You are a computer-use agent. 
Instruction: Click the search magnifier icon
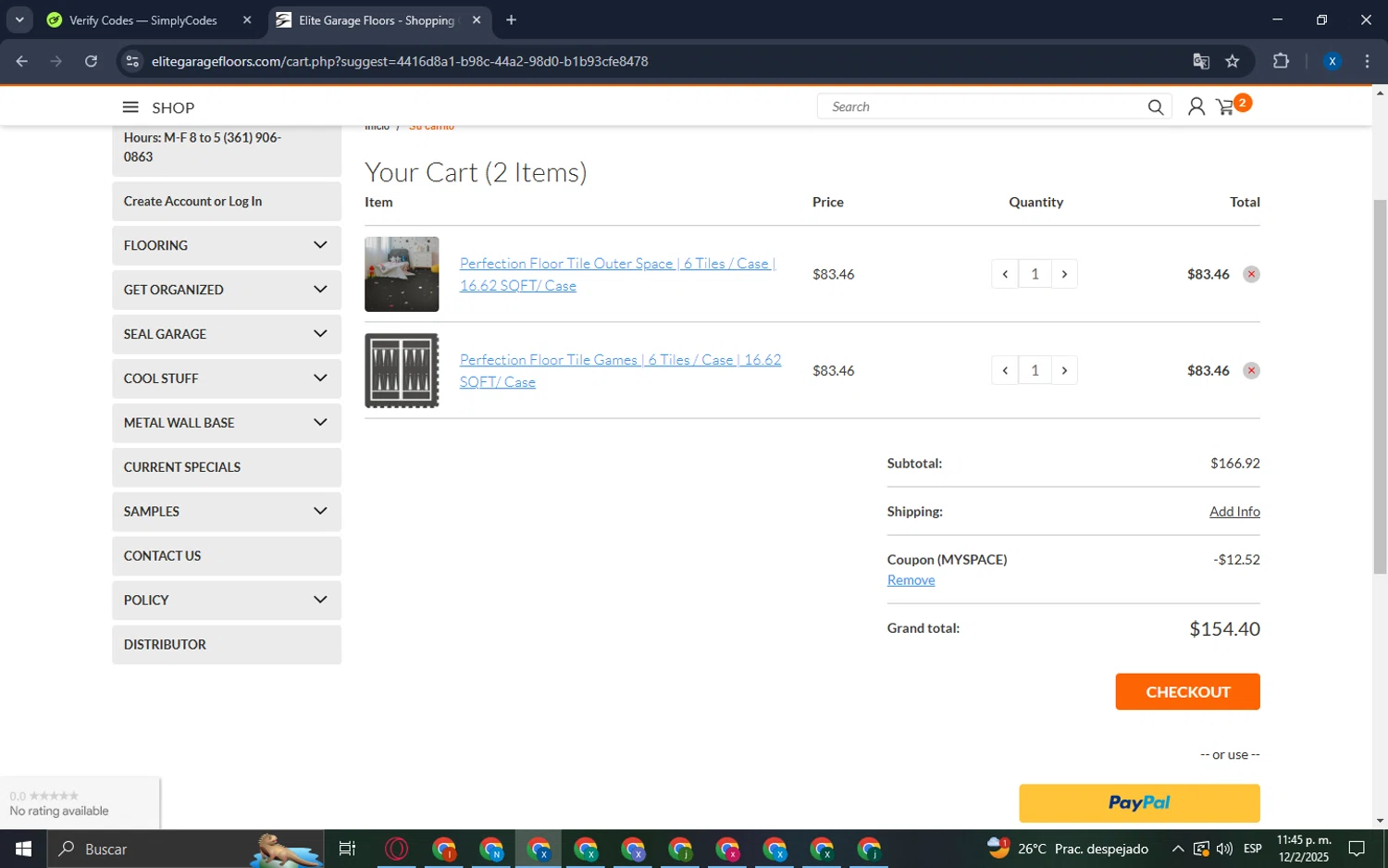coord(1155,107)
